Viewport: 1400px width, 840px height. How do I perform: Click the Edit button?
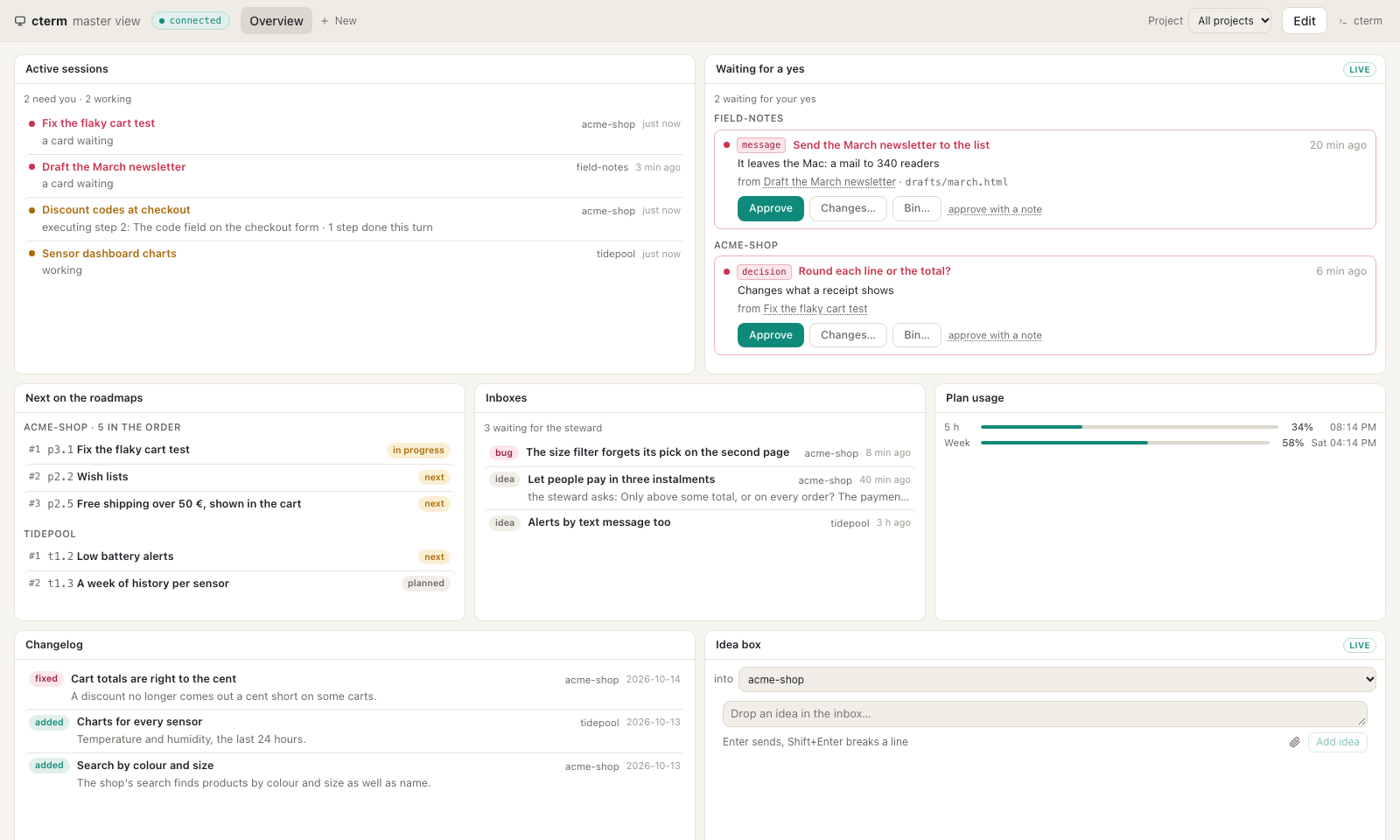point(1305,21)
